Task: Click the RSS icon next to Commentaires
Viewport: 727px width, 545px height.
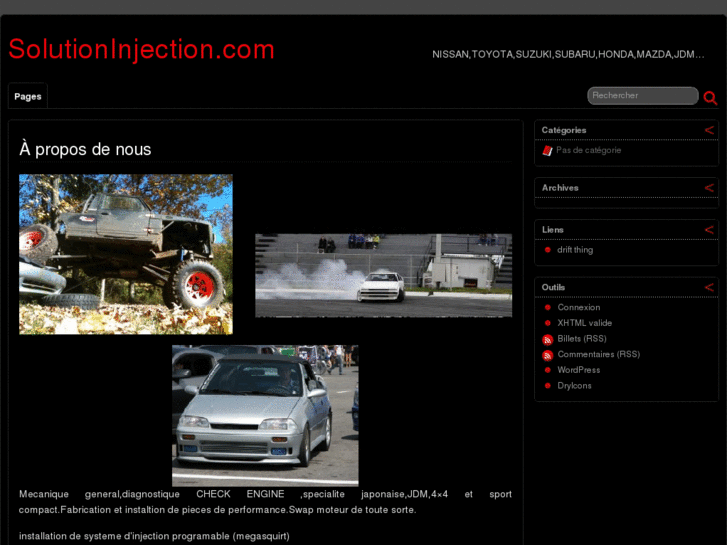Action: (x=548, y=356)
